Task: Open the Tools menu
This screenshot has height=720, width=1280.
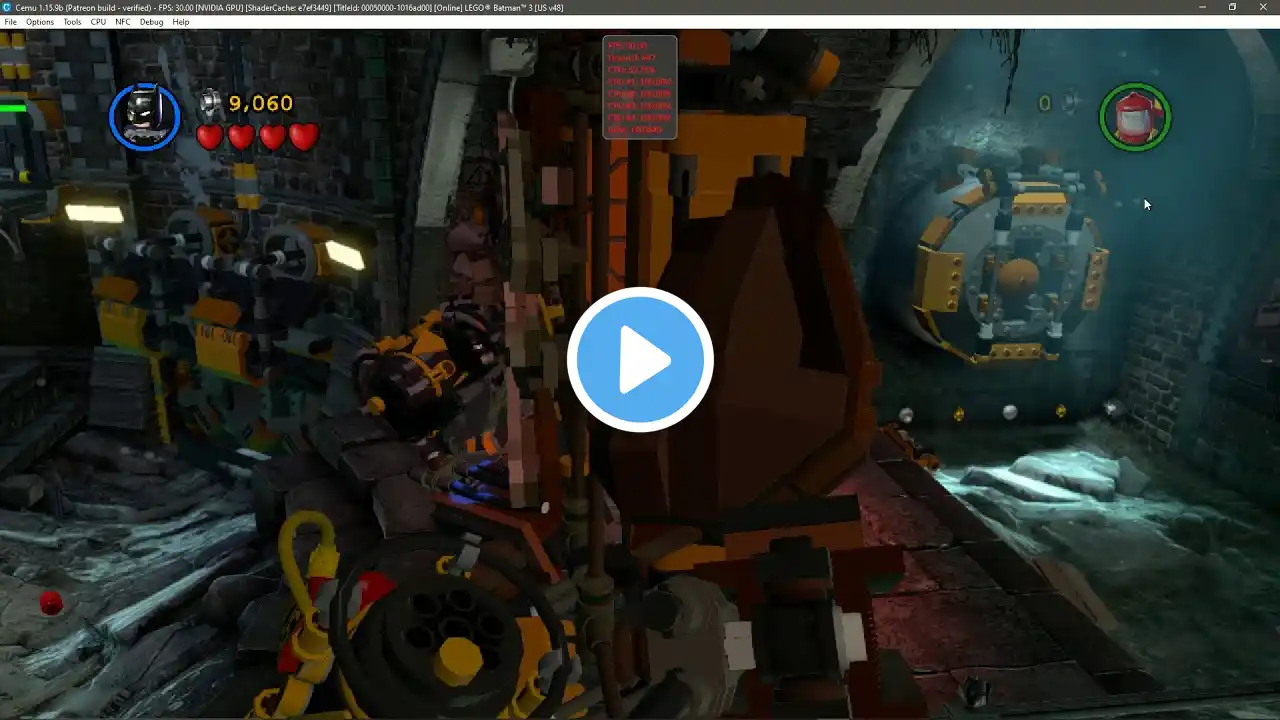Action: point(72,22)
